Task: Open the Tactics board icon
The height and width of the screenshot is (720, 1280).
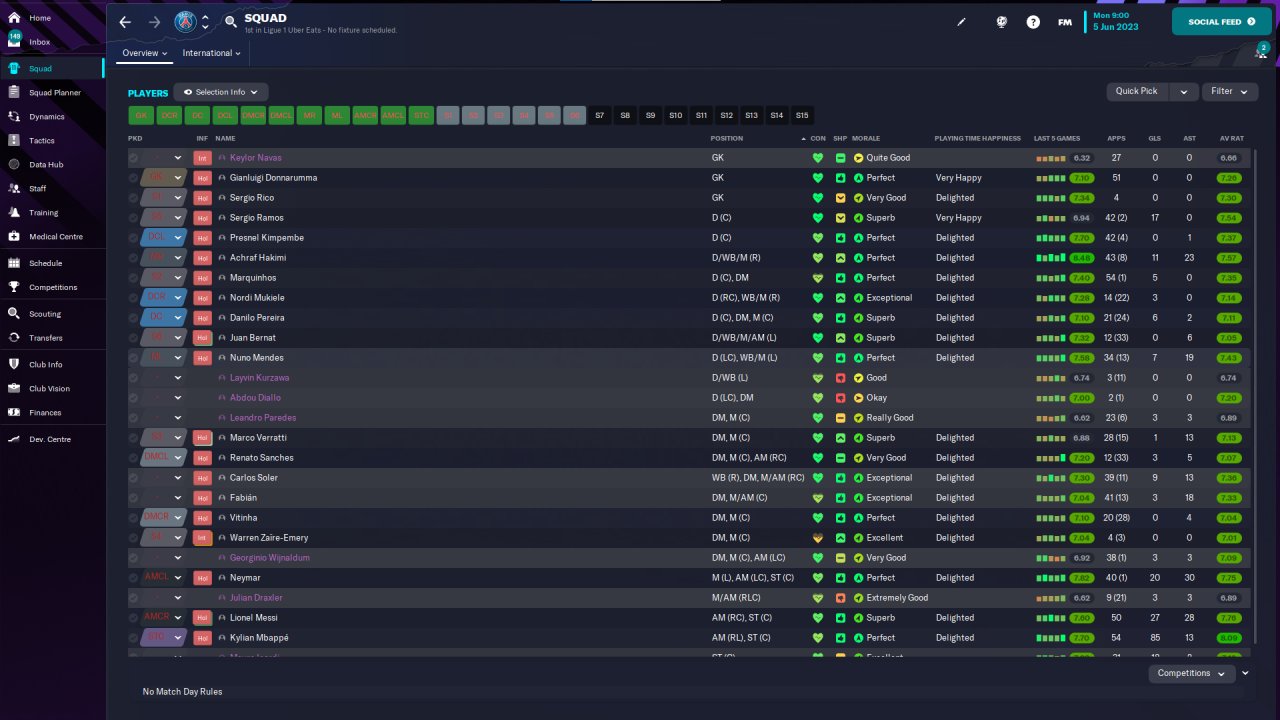Action: pos(14,140)
